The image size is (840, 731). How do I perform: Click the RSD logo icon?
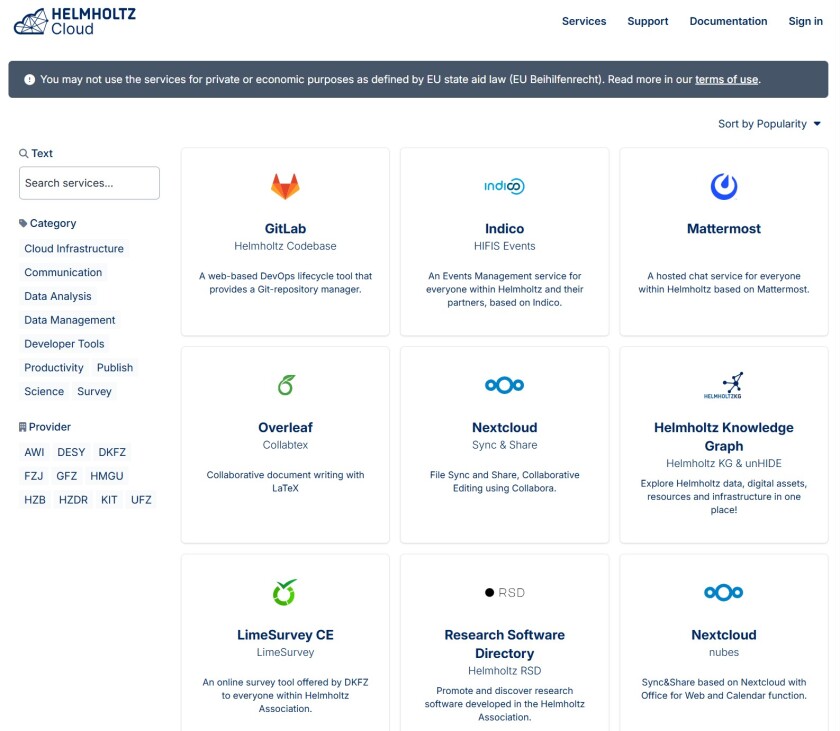pyautogui.click(x=504, y=592)
